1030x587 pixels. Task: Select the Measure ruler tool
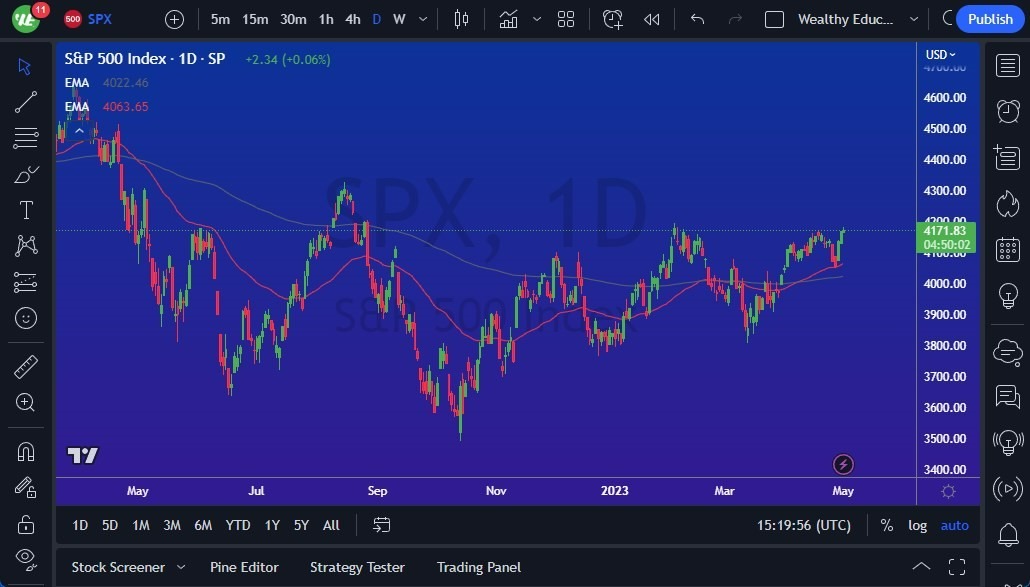click(25, 365)
